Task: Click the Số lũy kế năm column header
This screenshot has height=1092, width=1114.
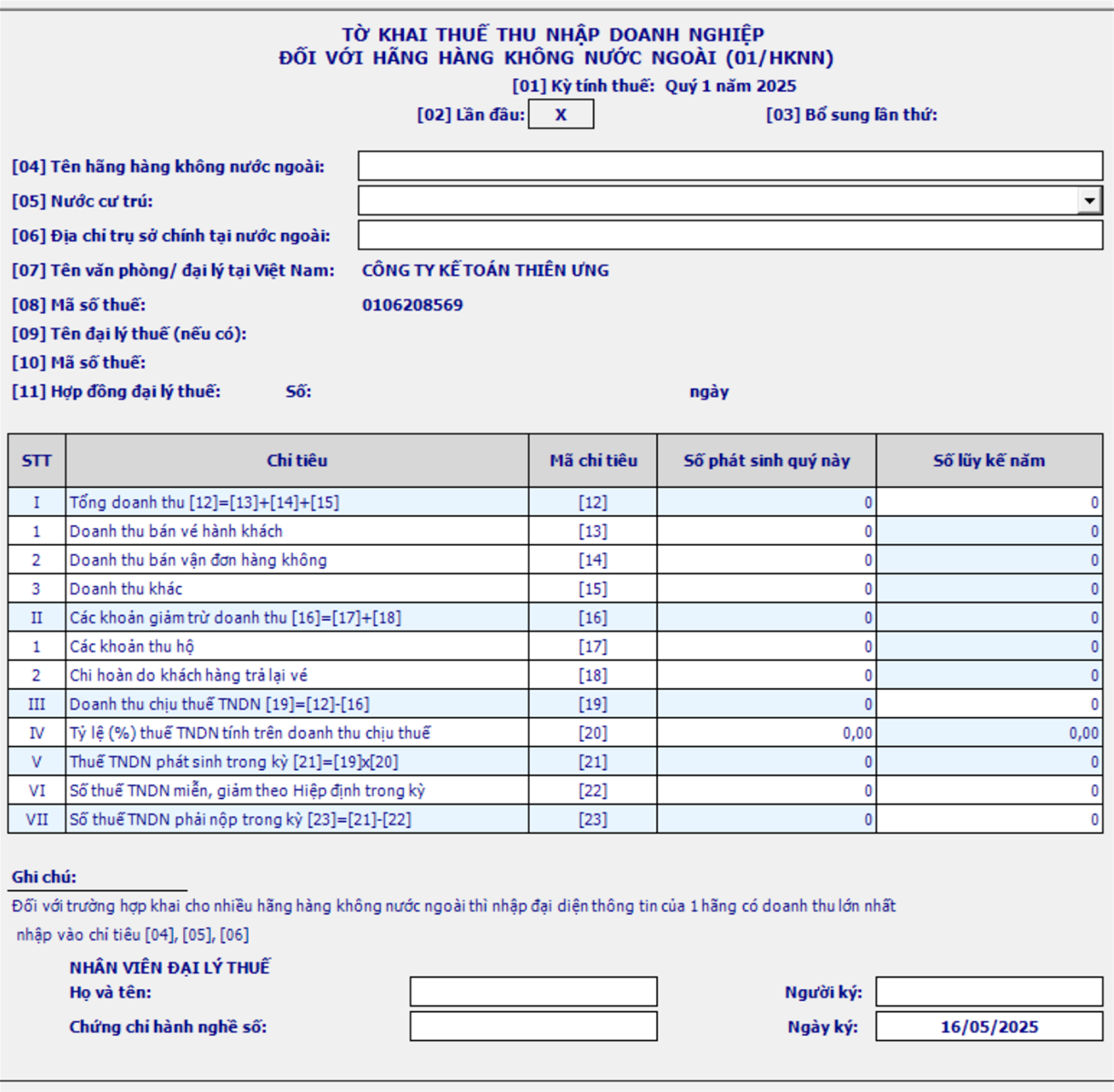Action: (989, 460)
